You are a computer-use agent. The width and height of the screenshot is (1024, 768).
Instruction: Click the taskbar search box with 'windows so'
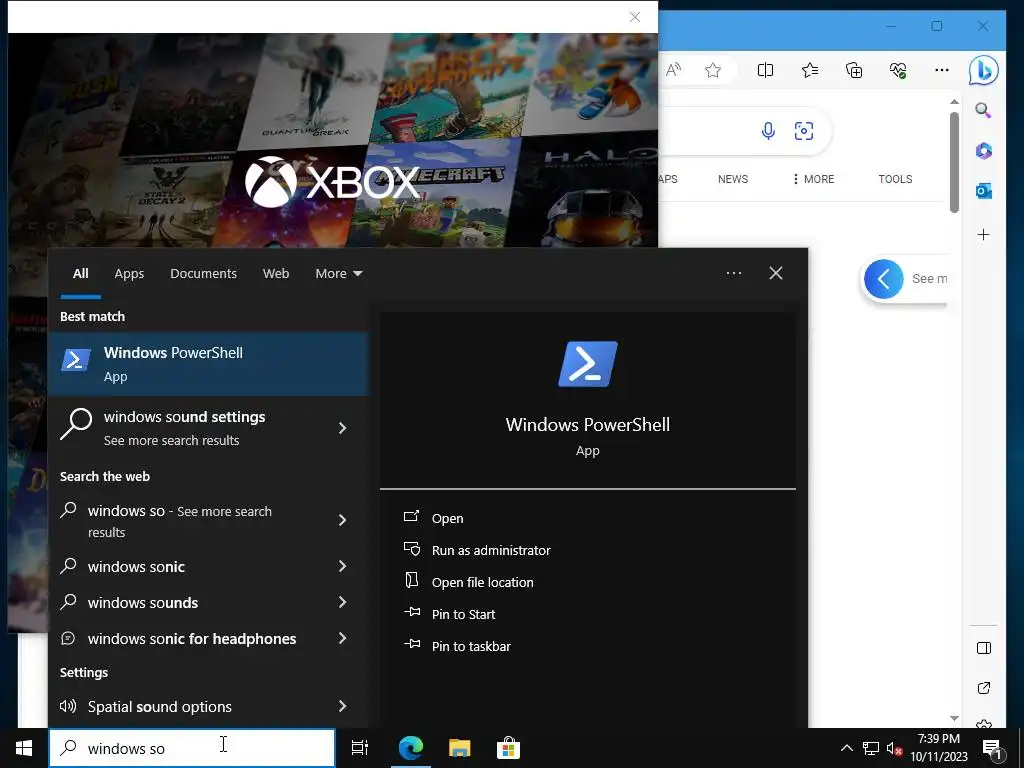[x=192, y=748]
